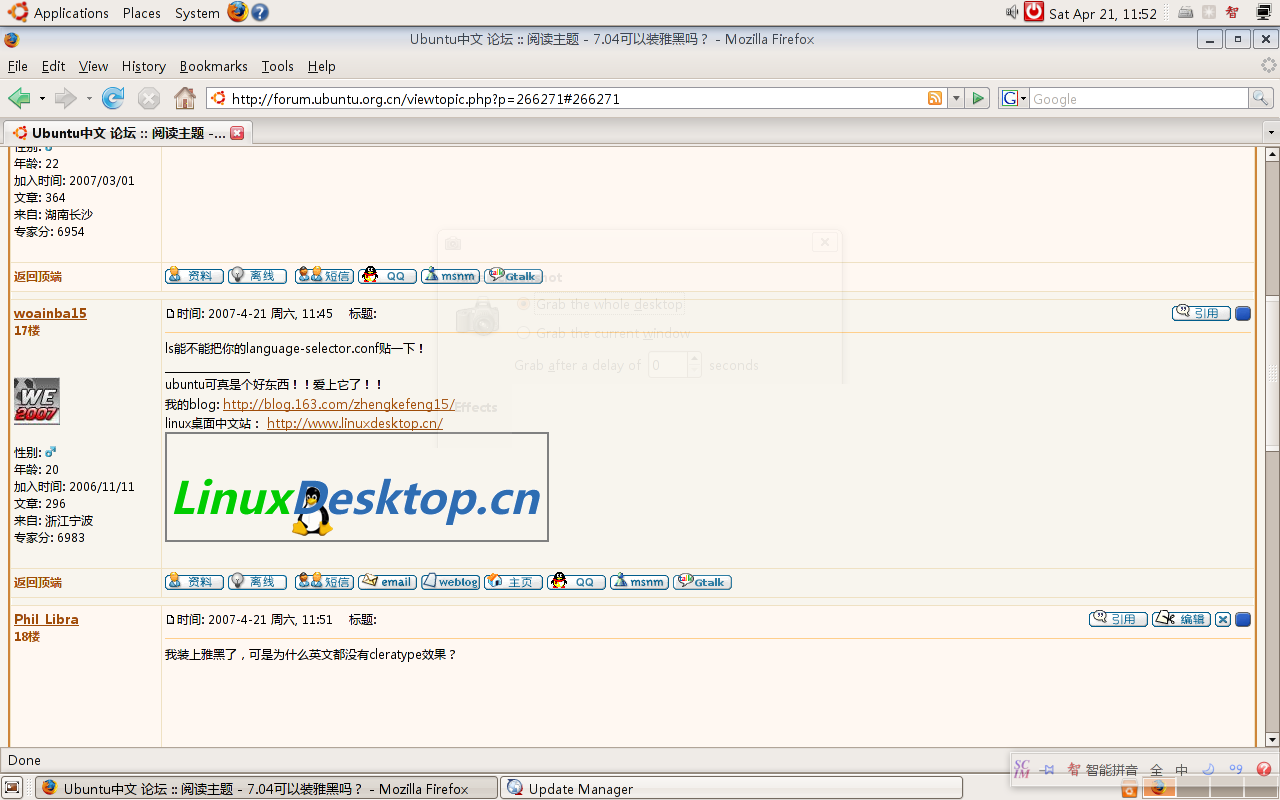Screen dimensions: 1280x800
Task: Click 主页 homepage button under woainba15's post
Action: pos(514,582)
